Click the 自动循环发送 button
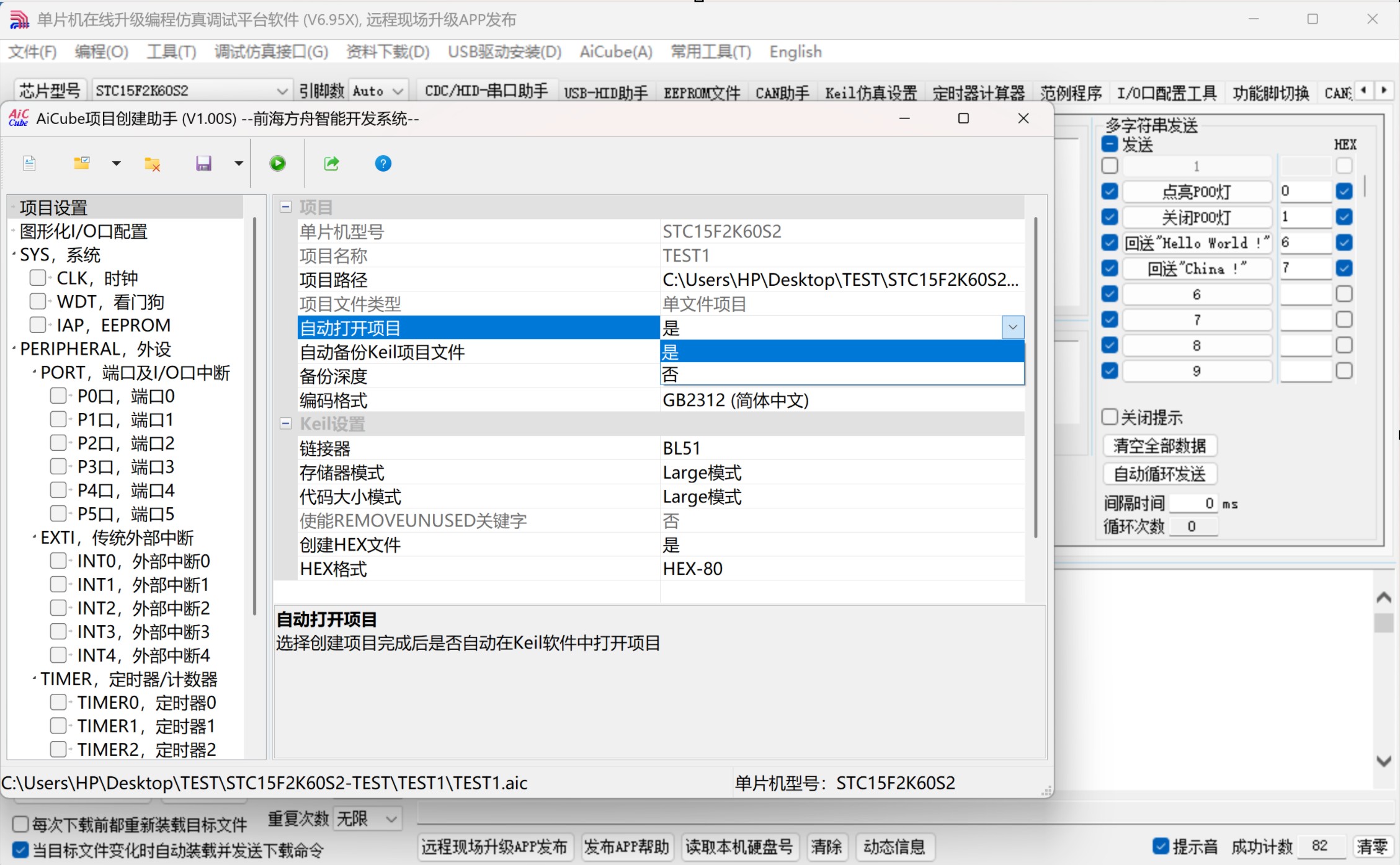1400x865 pixels. click(1160, 474)
